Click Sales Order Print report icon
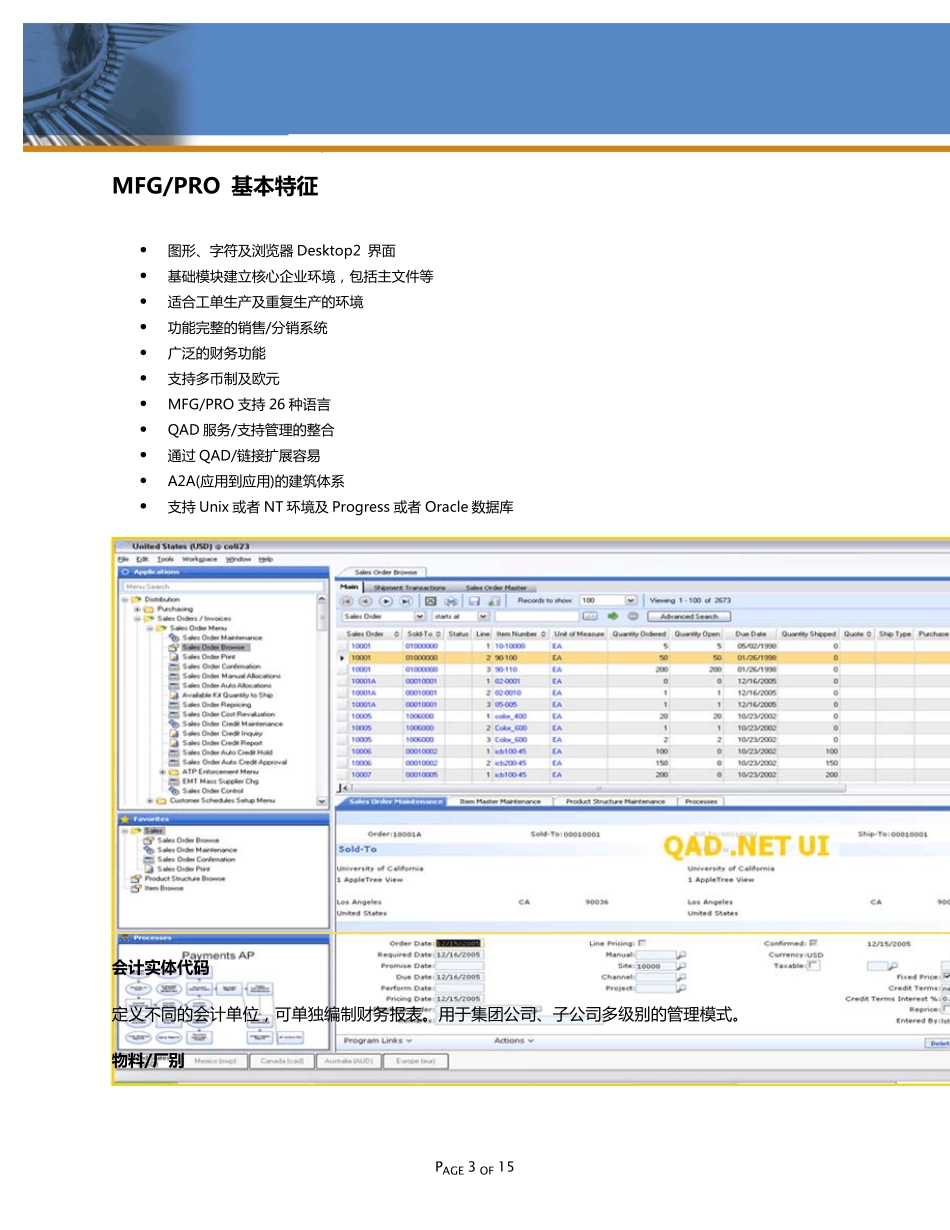The height and width of the screenshot is (1230, 950). click(x=174, y=657)
